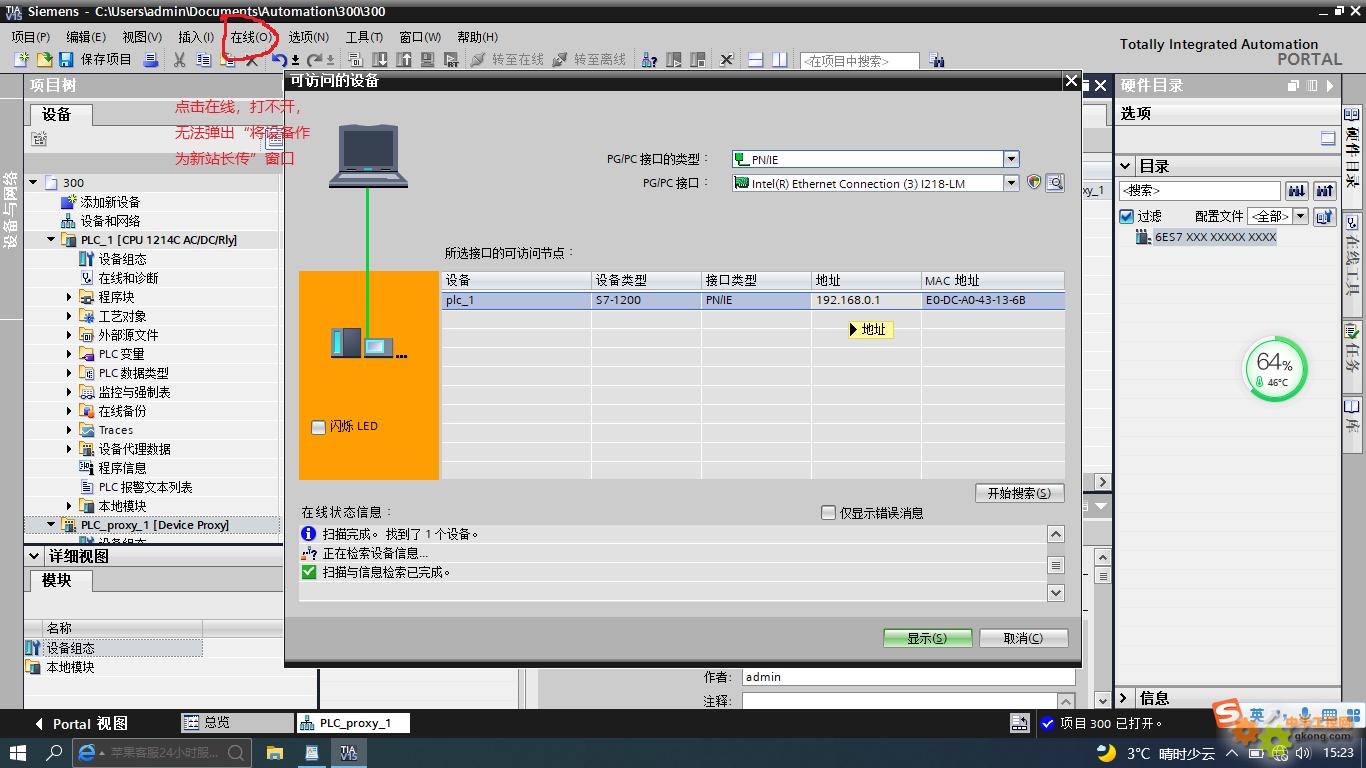Click catalog search downward icon

(x=1297, y=190)
